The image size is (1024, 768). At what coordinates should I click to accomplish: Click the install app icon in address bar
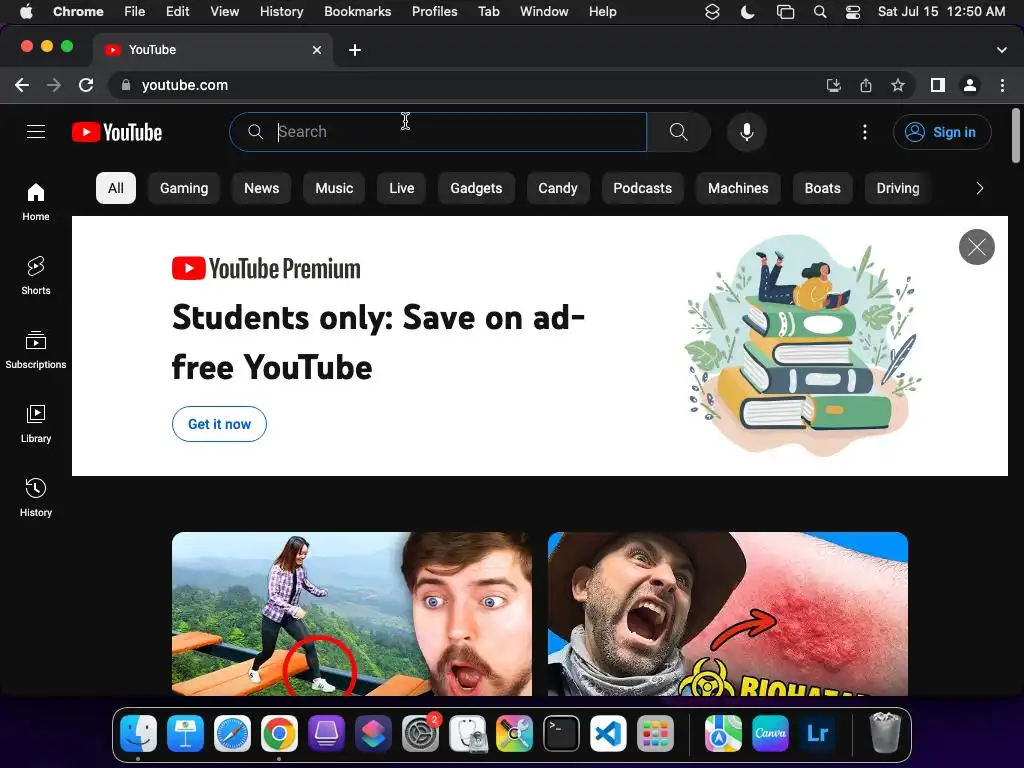pos(833,85)
